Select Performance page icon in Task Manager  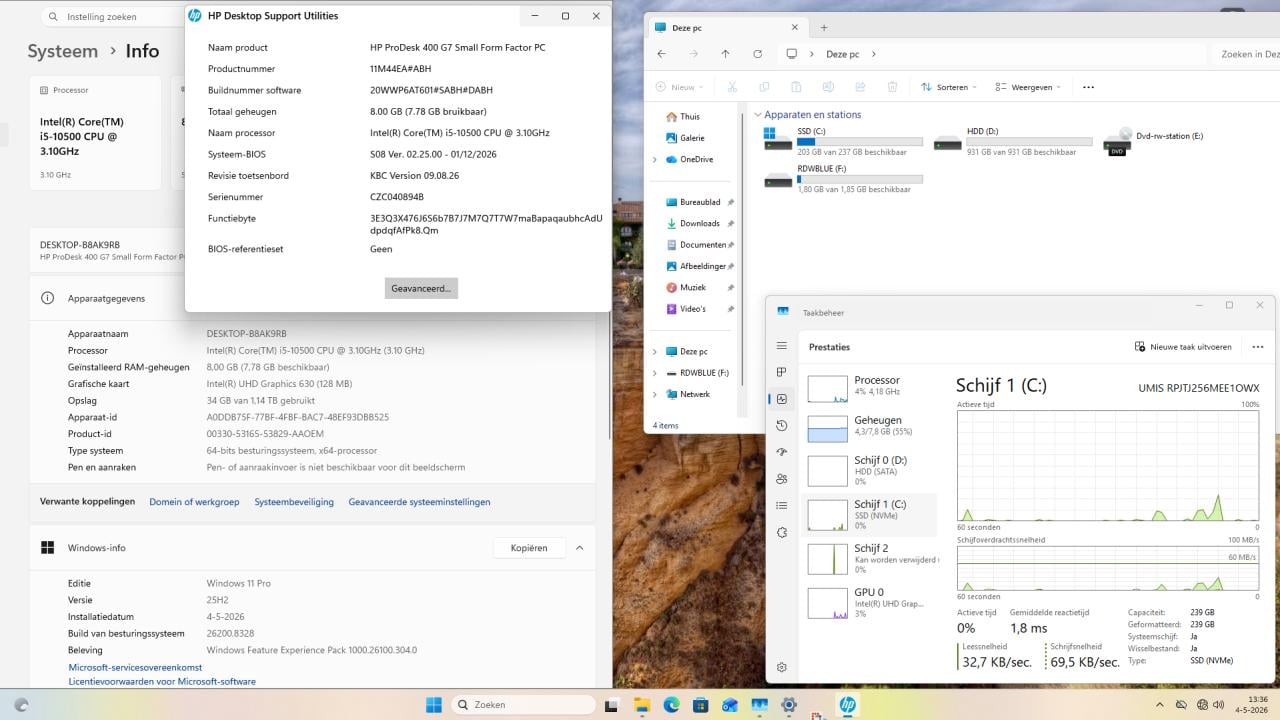pyautogui.click(x=782, y=399)
